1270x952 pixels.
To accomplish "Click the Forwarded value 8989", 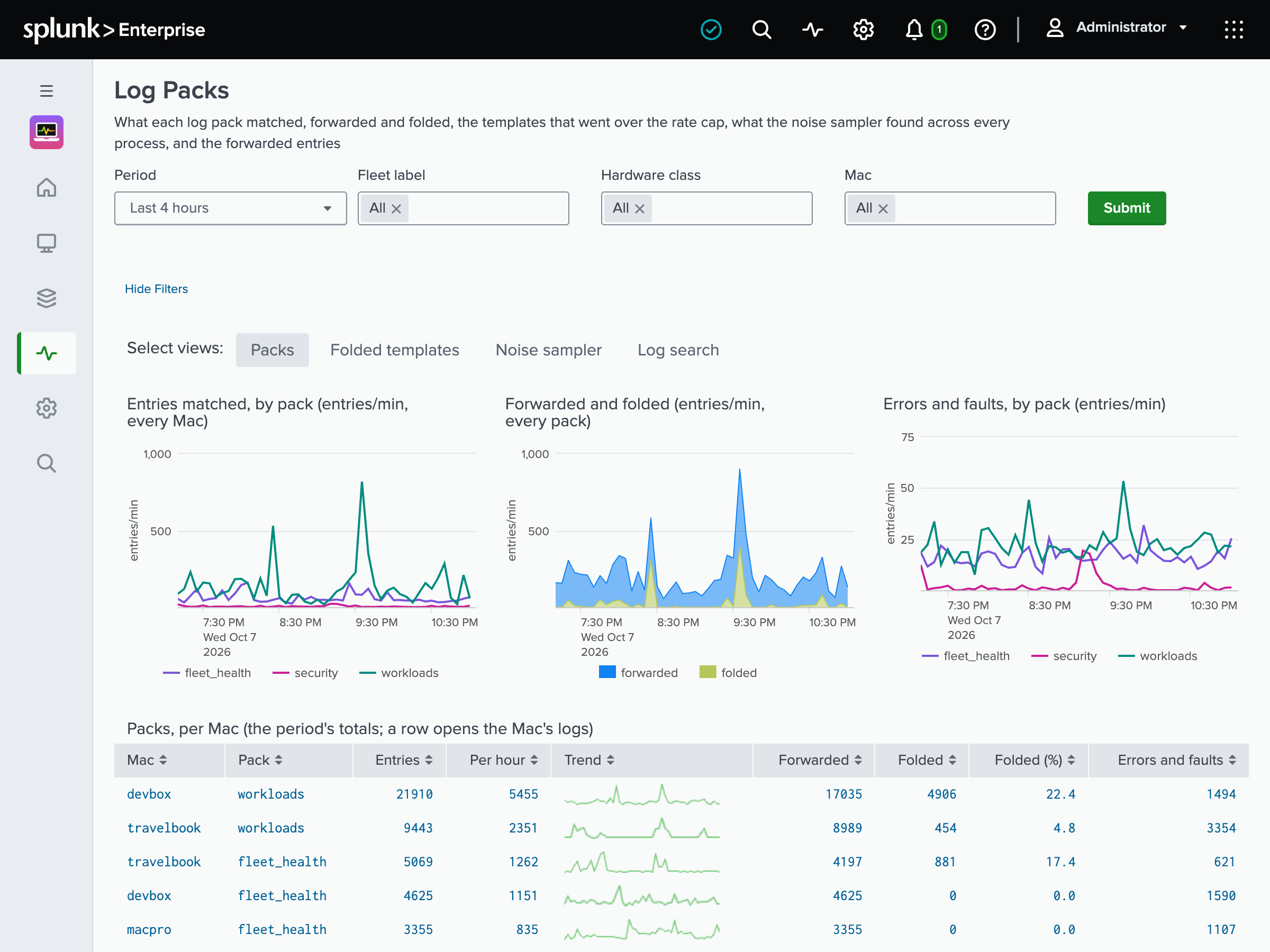I will (847, 828).
